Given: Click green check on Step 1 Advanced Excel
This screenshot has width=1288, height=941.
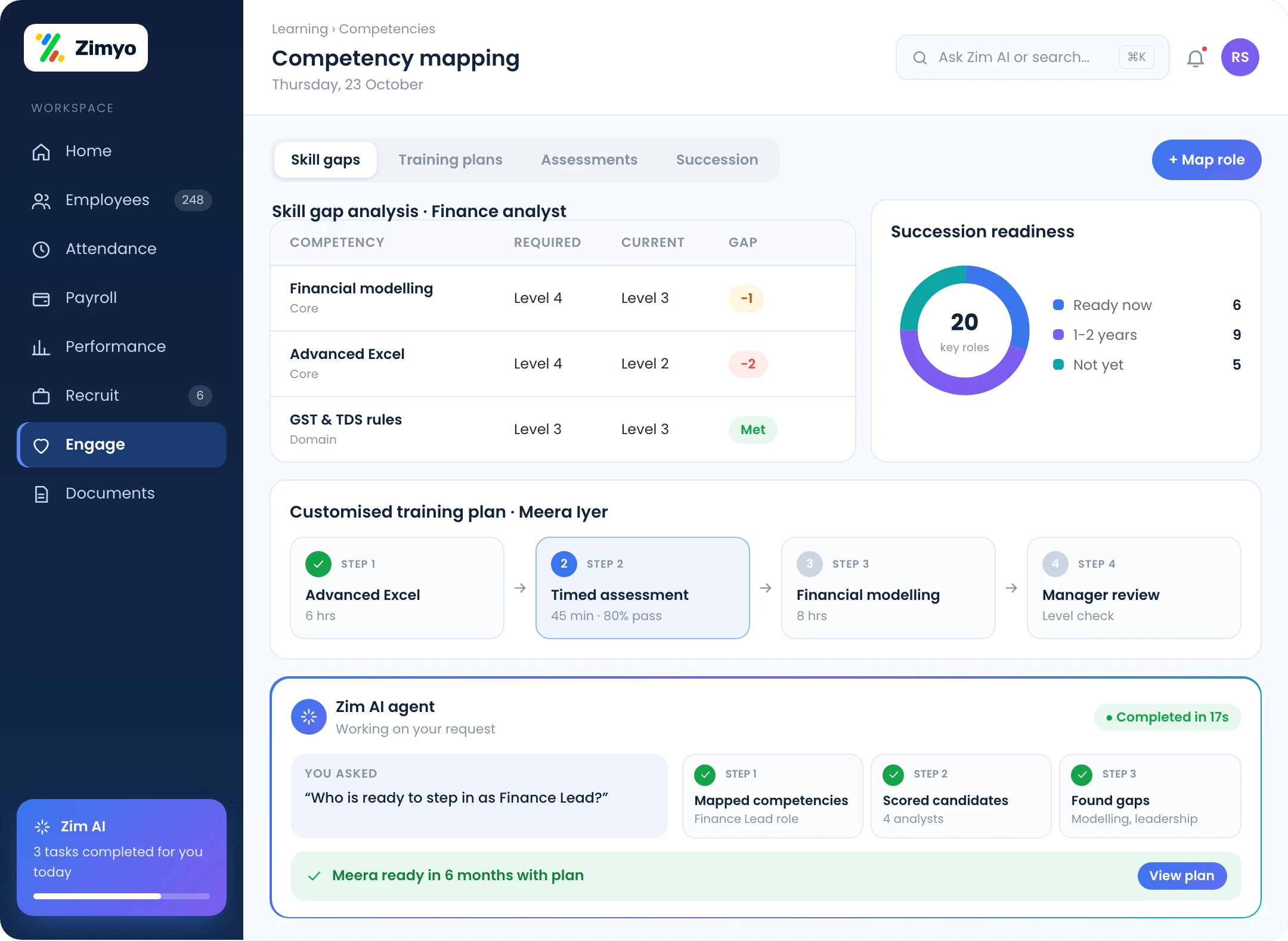Looking at the screenshot, I should click(x=318, y=564).
